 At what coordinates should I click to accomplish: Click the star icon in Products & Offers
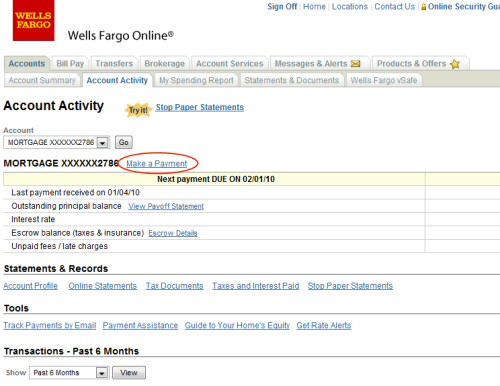tap(455, 64)
